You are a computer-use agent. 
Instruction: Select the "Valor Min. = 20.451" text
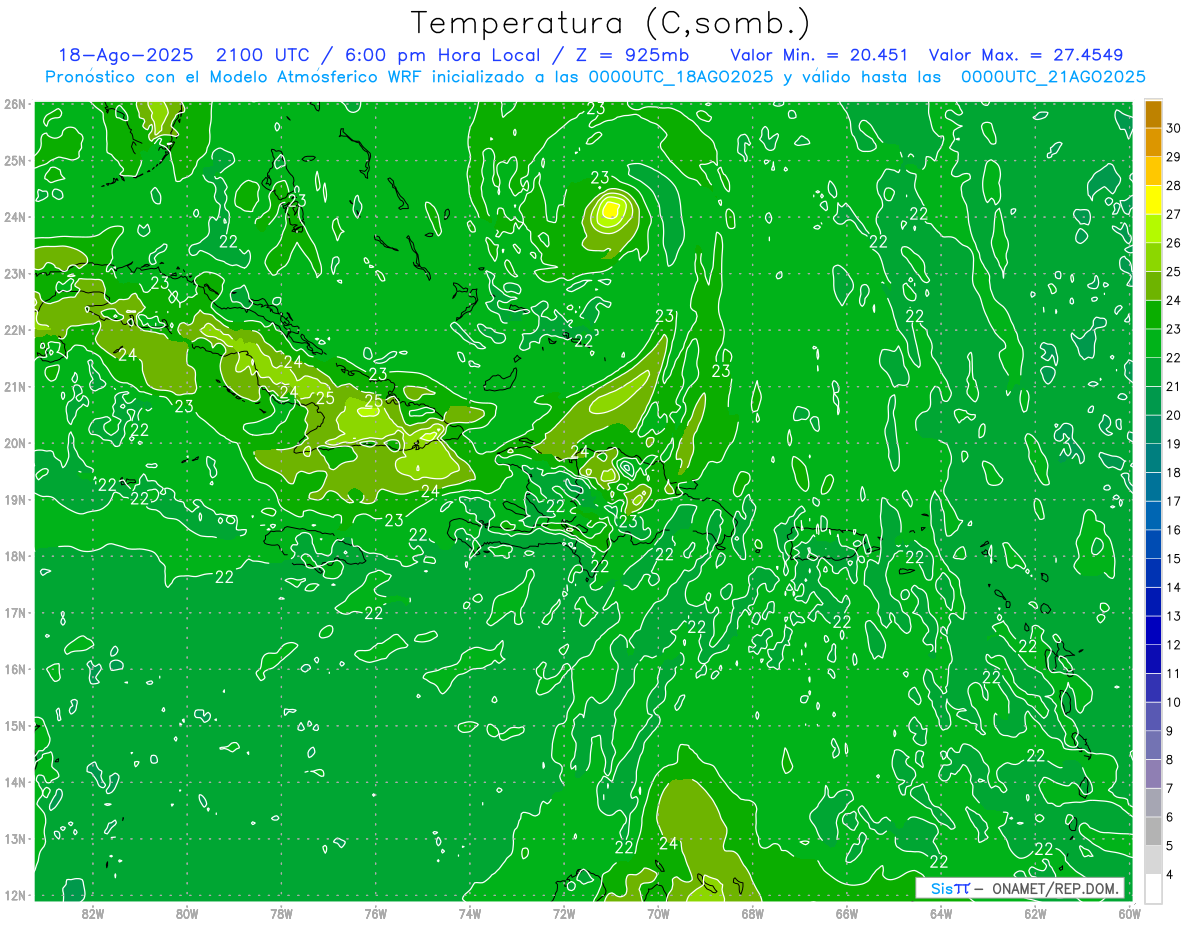coord(820,55)
